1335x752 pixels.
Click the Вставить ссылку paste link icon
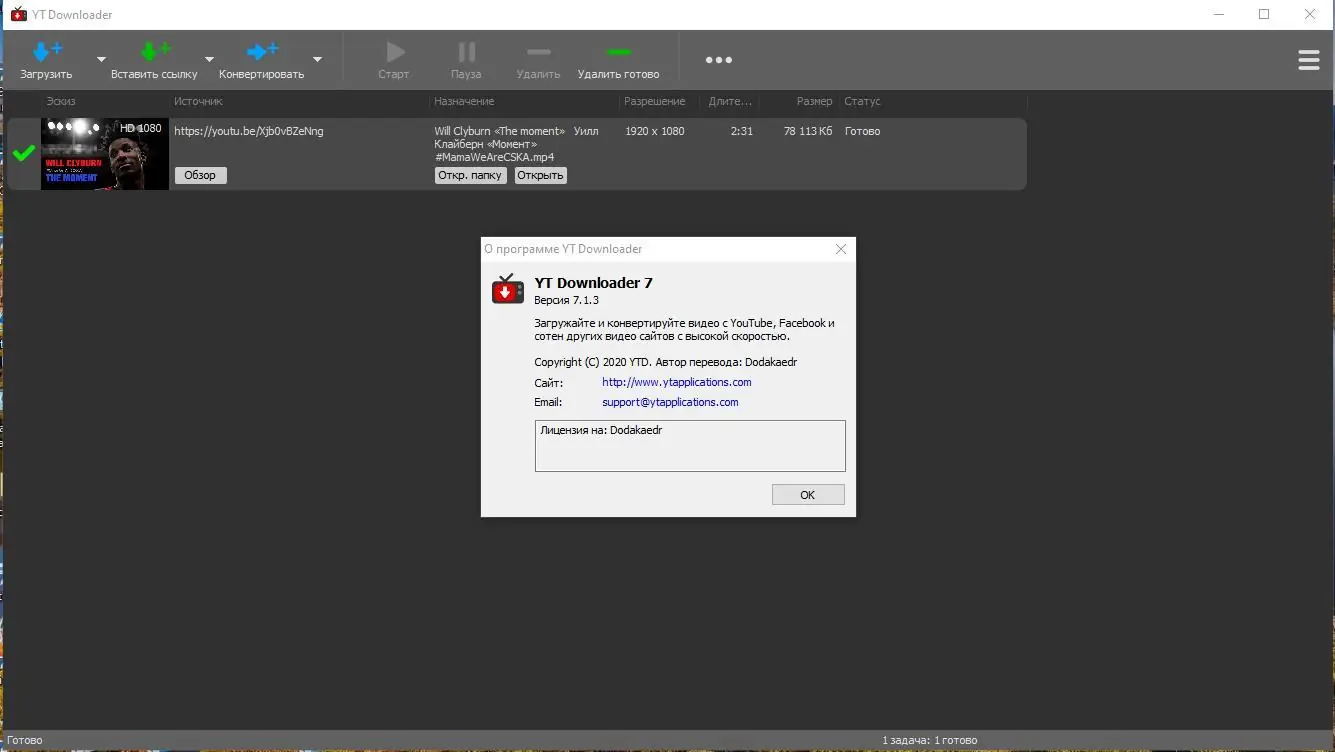point(155,50)
